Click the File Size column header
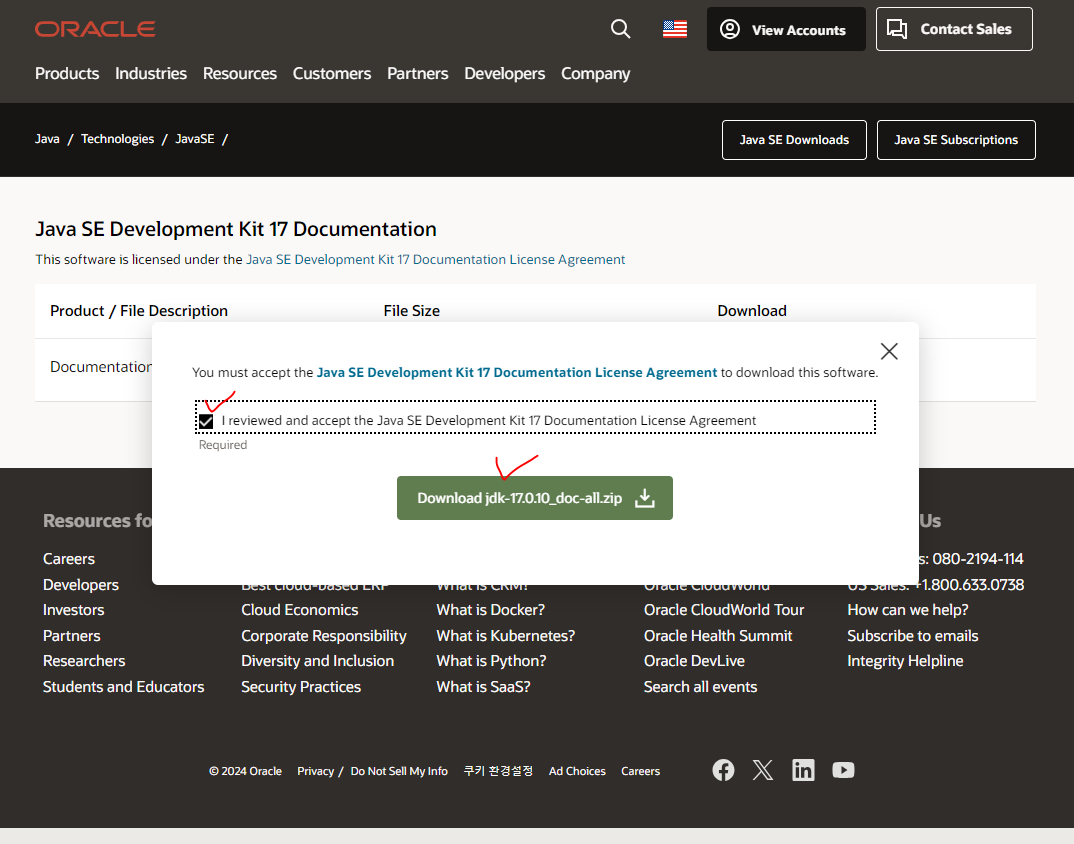The image size is (1074, 844). click(x=411, y=311)
